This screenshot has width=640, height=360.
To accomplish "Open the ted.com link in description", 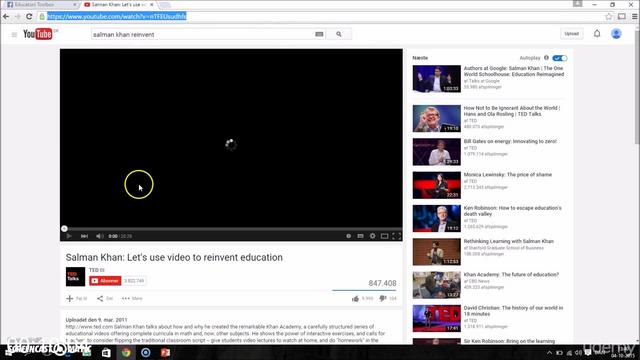I will (89, 327).
